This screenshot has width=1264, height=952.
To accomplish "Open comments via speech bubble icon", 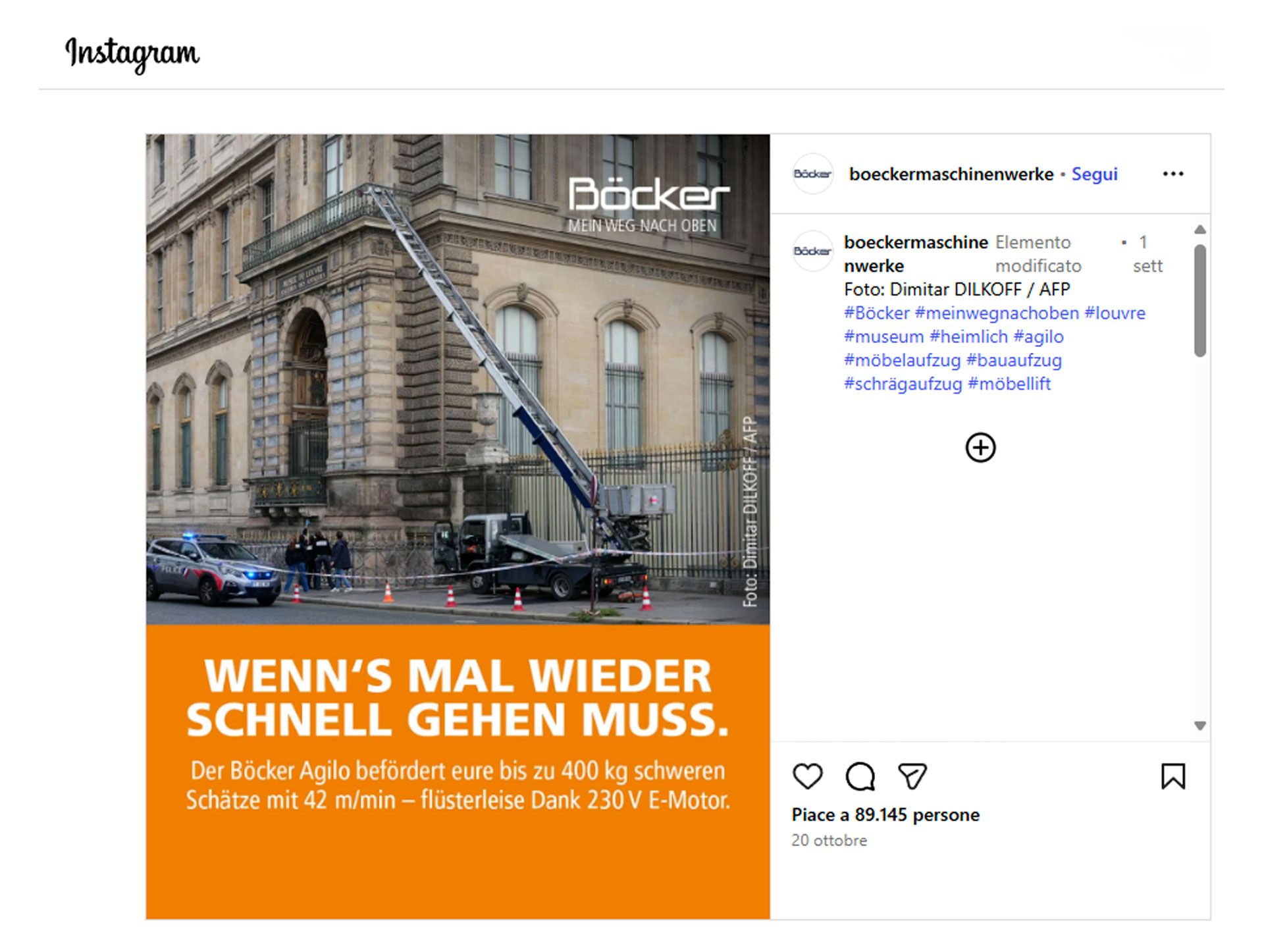I will 860,776.
